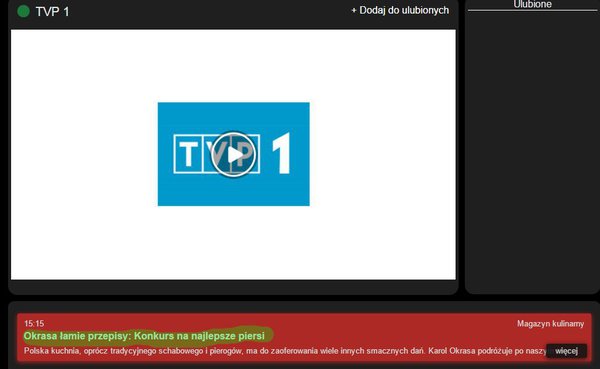Click the boxed T letter in TVP logo
This screenshot has width=600, height=369.
click(x=188, y=154)
